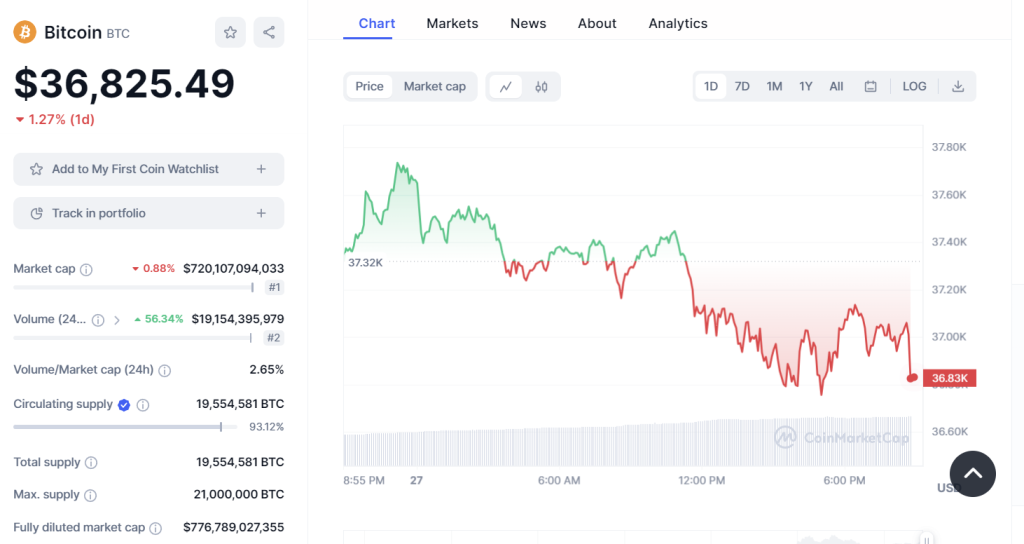Image resolution: width=1024 pixels, height=544 pixels.
Task: Toggle the LOG scale option
Action: click(914, 87)
